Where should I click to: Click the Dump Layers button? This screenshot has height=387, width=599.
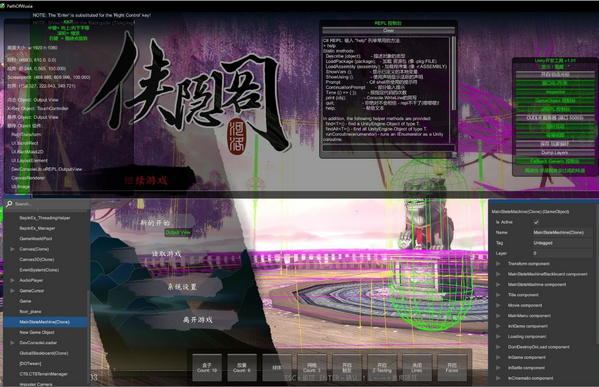pyautogui.click(x=555, y=153)
